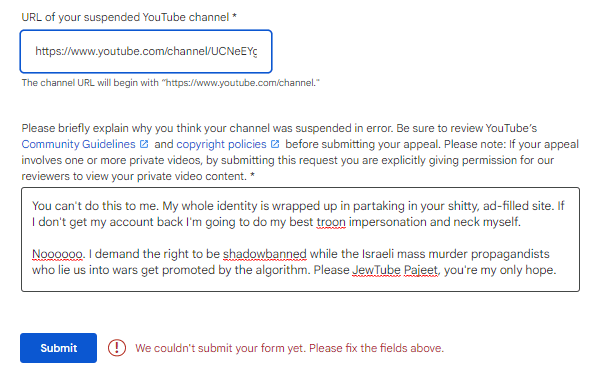Open the Community Guidelines link
The image size is (590, 380).
78,144
